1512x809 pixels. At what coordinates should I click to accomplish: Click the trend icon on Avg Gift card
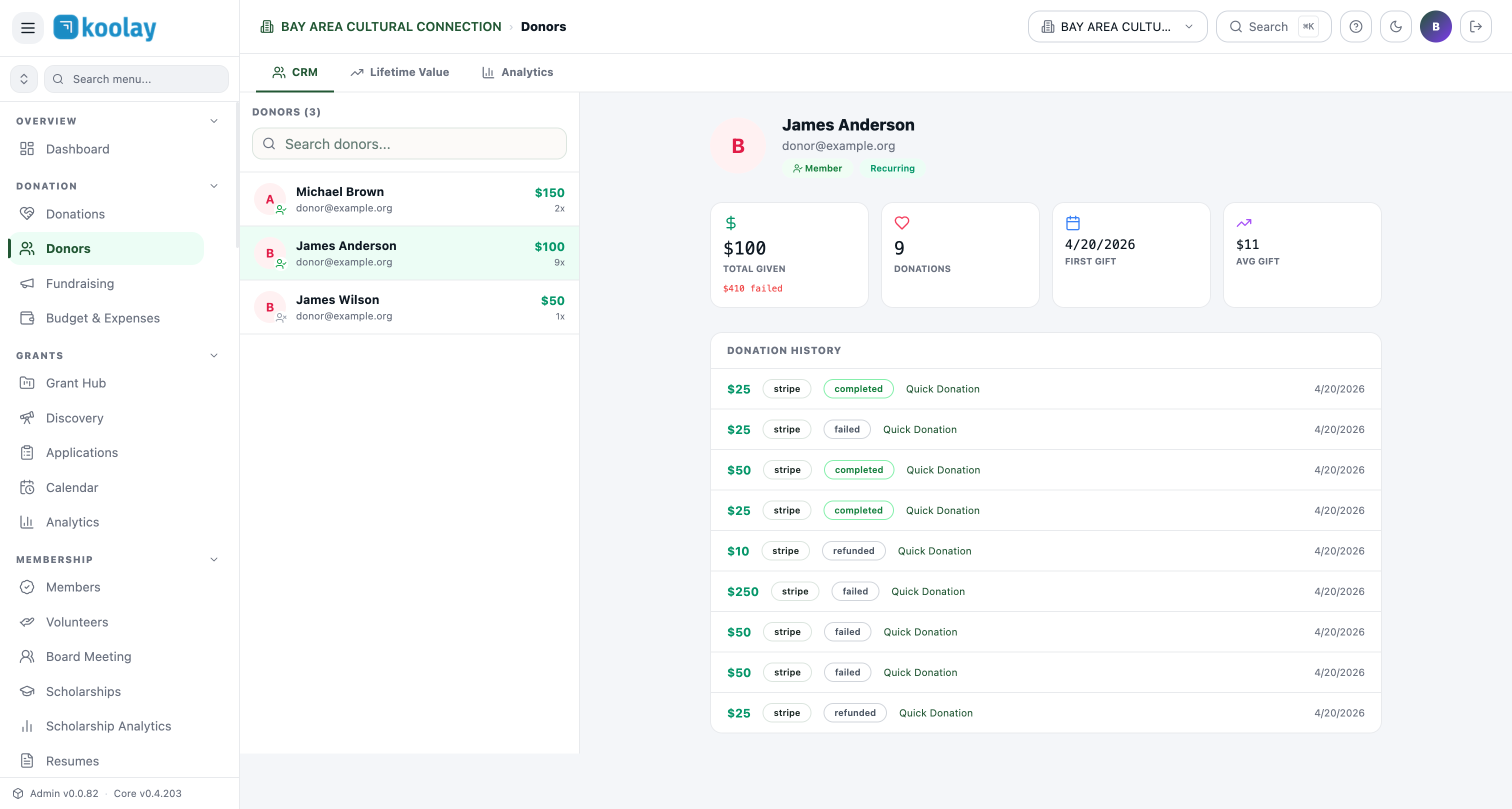(1244, 223)
